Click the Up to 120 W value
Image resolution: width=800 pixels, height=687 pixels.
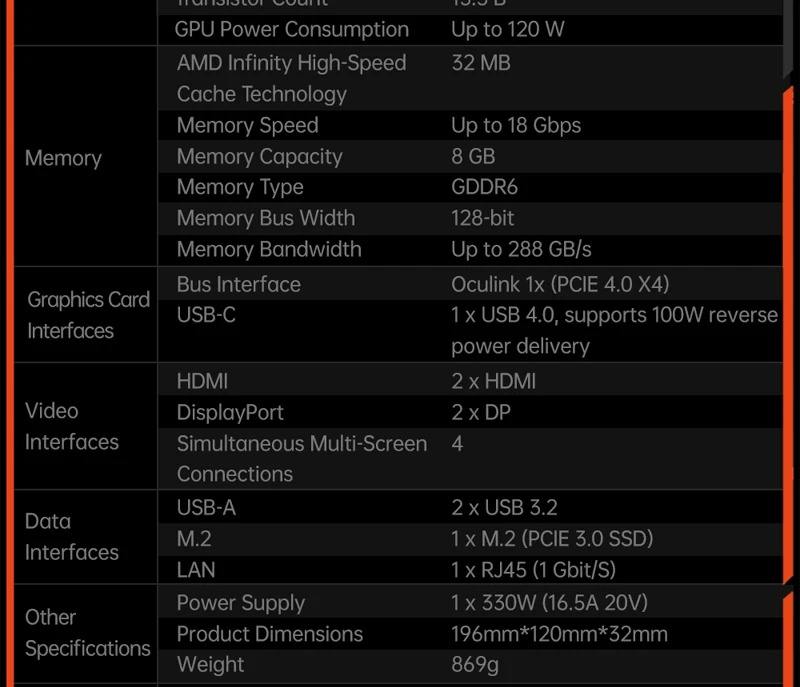[508, 30]
